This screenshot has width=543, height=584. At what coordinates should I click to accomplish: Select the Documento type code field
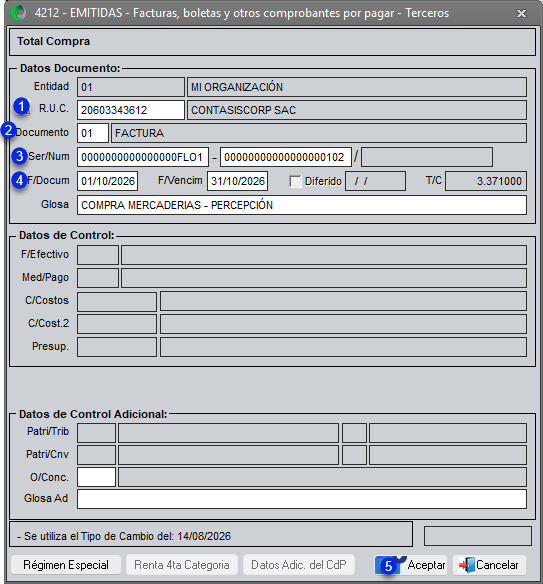click(x=93, y=133)
